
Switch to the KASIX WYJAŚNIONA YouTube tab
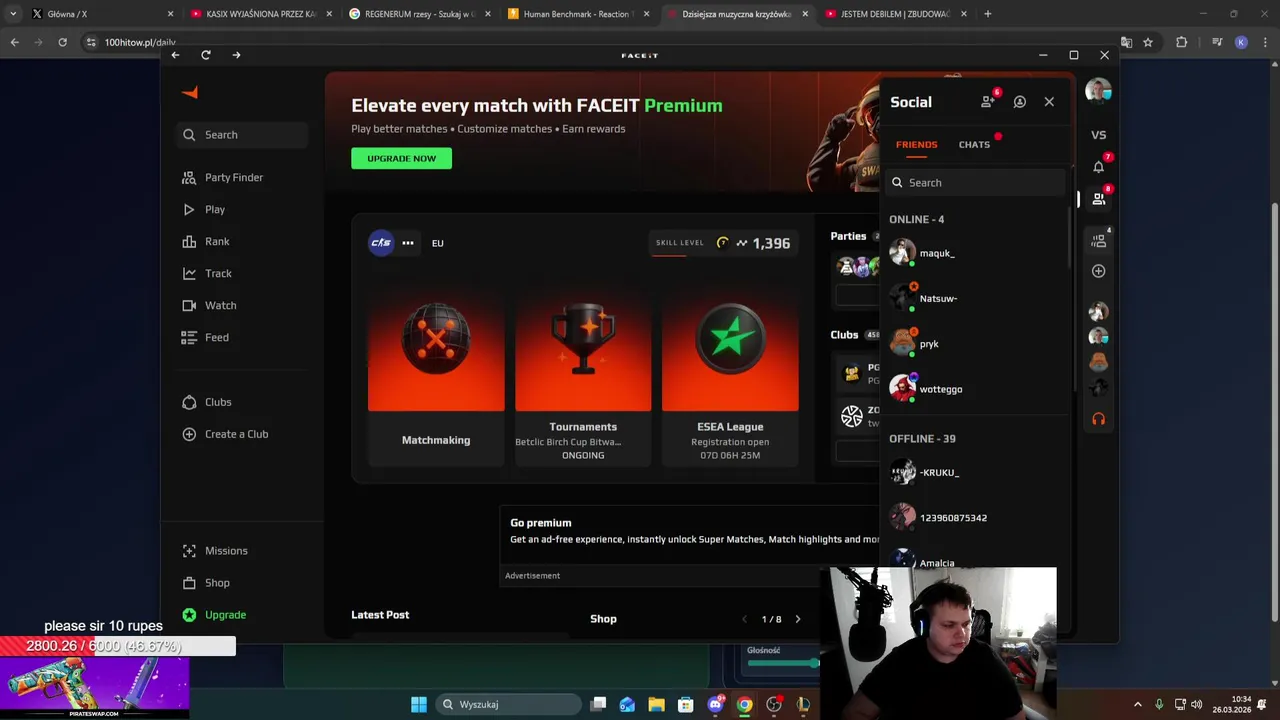point(260,14)
